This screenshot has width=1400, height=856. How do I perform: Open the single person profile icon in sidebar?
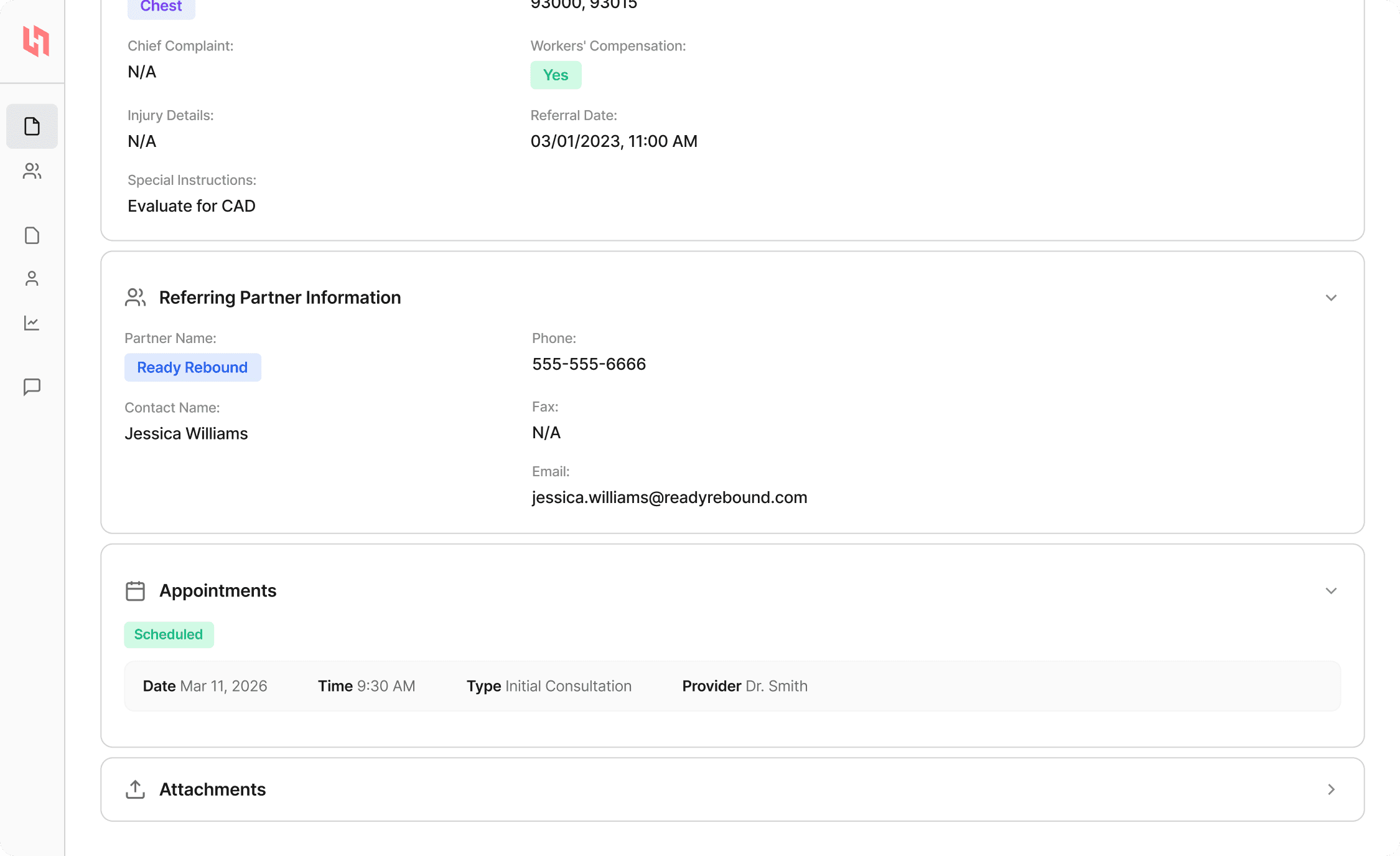(x=32, y=278)
